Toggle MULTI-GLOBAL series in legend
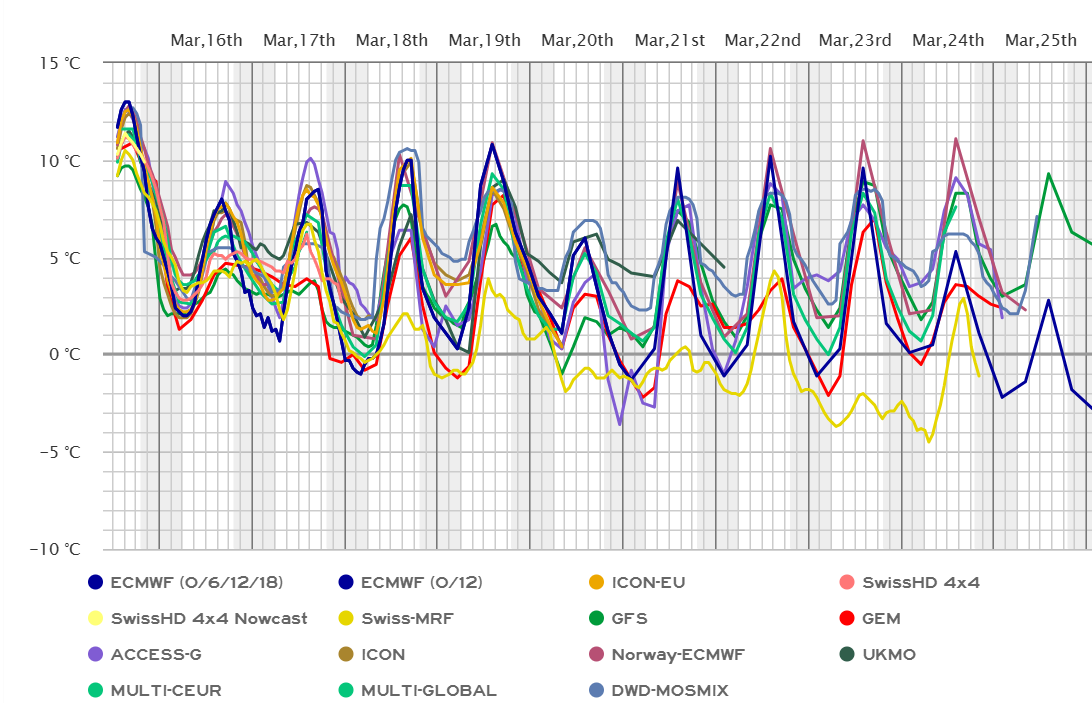 pos(428,690)
